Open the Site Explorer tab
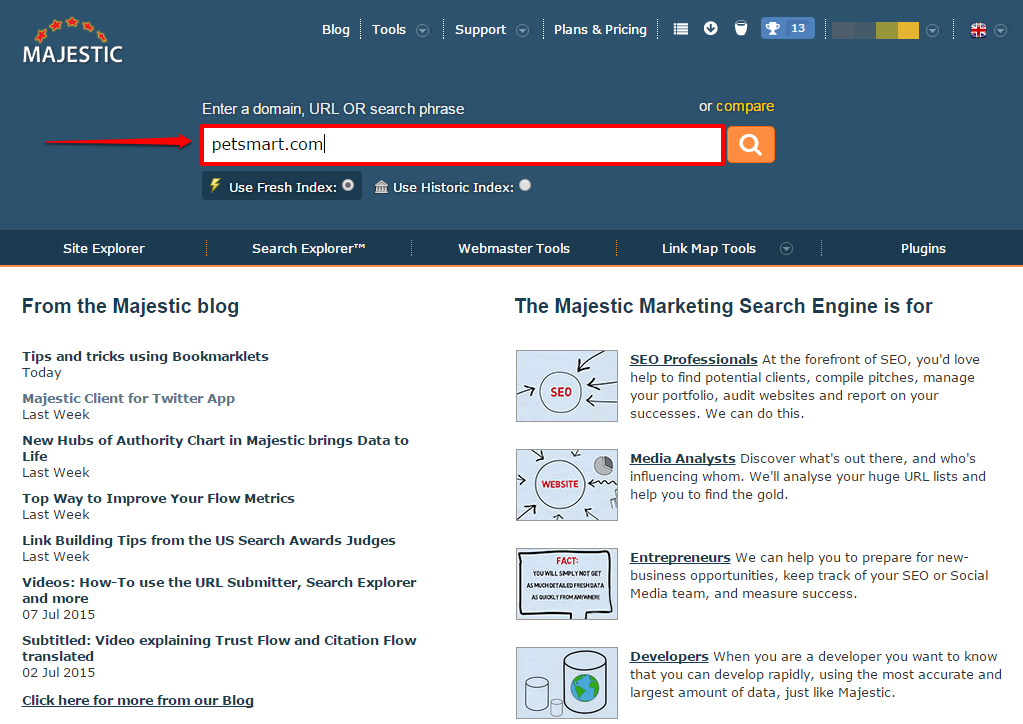 104,249
